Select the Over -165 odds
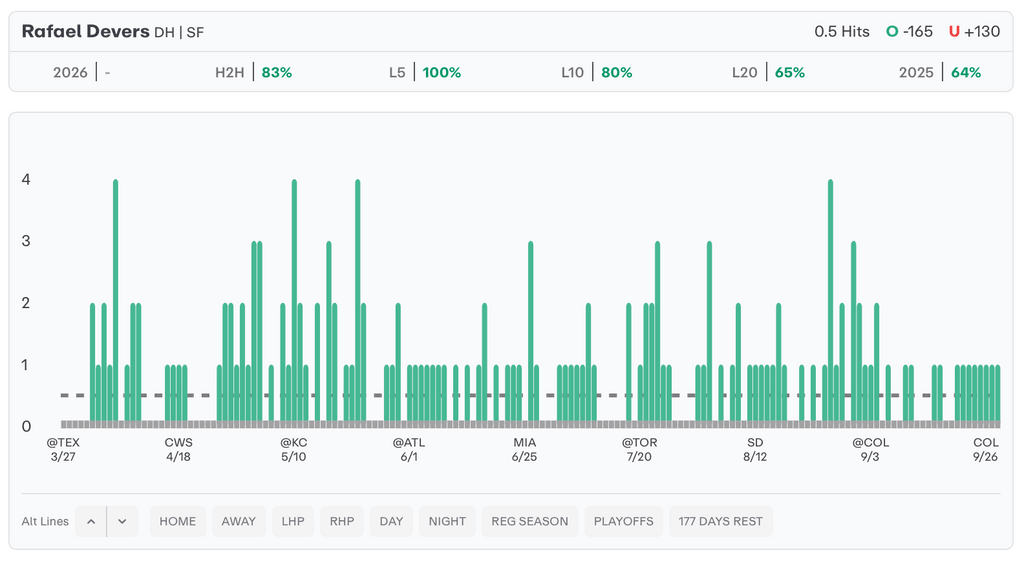 (x=909, y=31)
